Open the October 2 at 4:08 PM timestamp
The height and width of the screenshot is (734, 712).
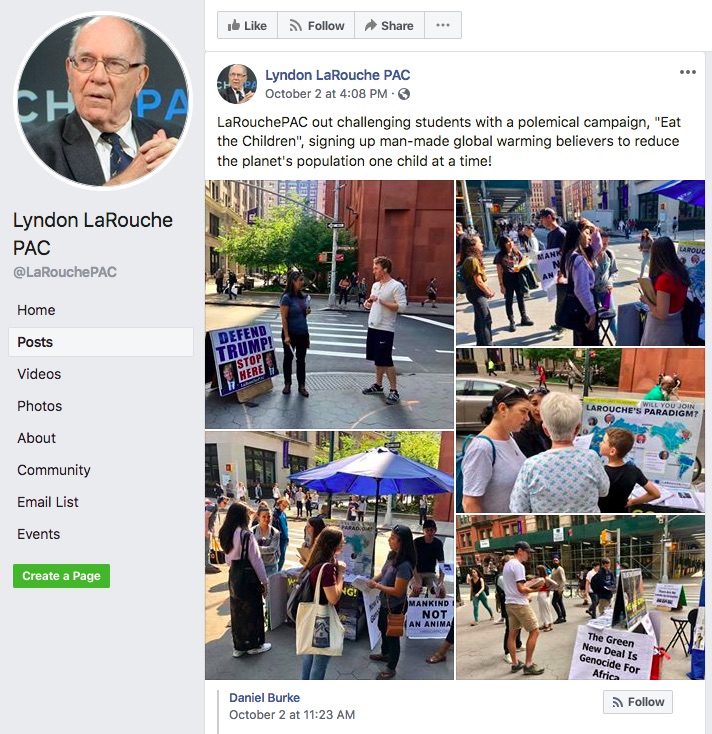click(x=326, y=94)
